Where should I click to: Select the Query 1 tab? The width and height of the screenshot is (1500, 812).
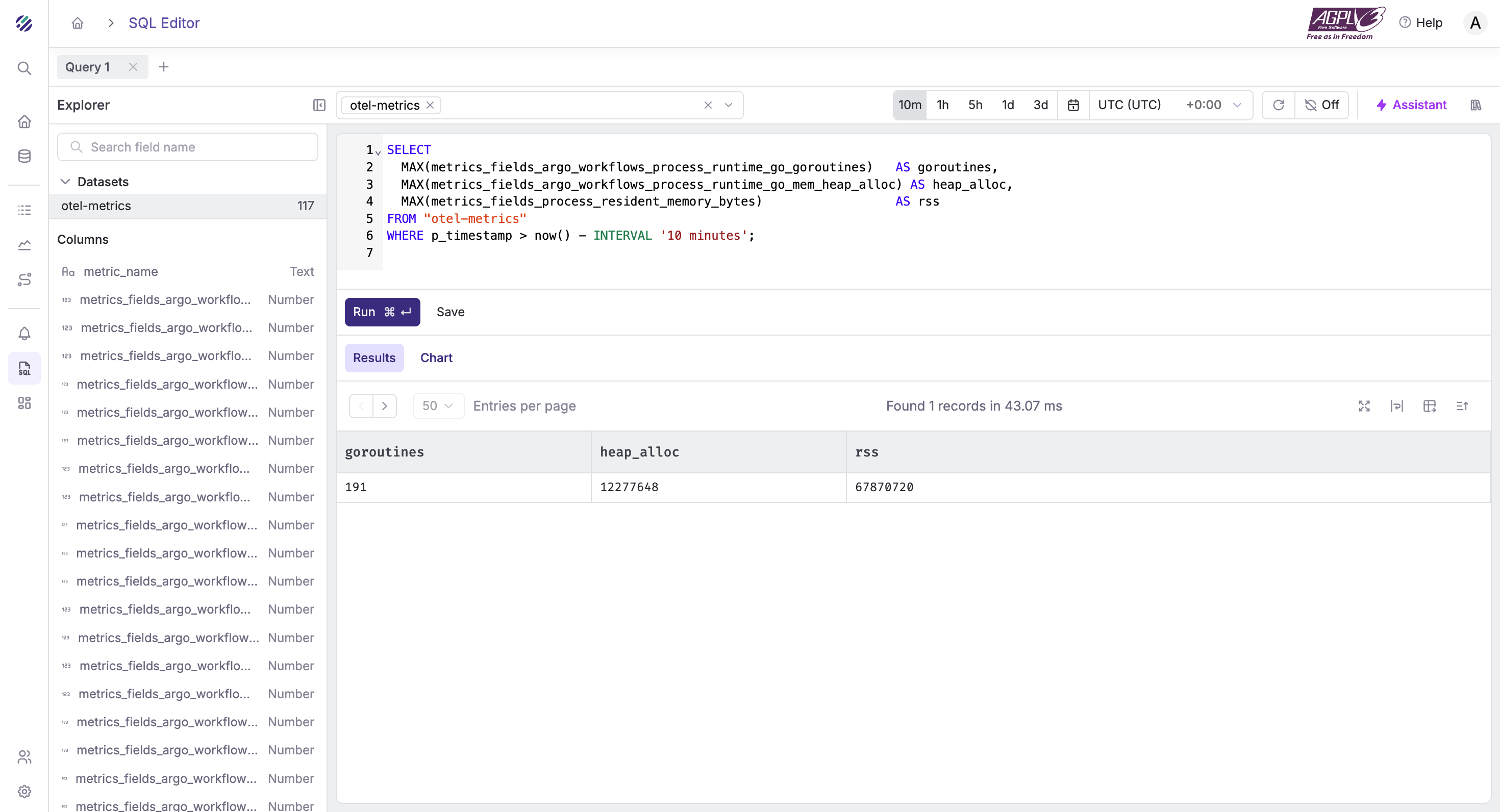tap(88, 67)
